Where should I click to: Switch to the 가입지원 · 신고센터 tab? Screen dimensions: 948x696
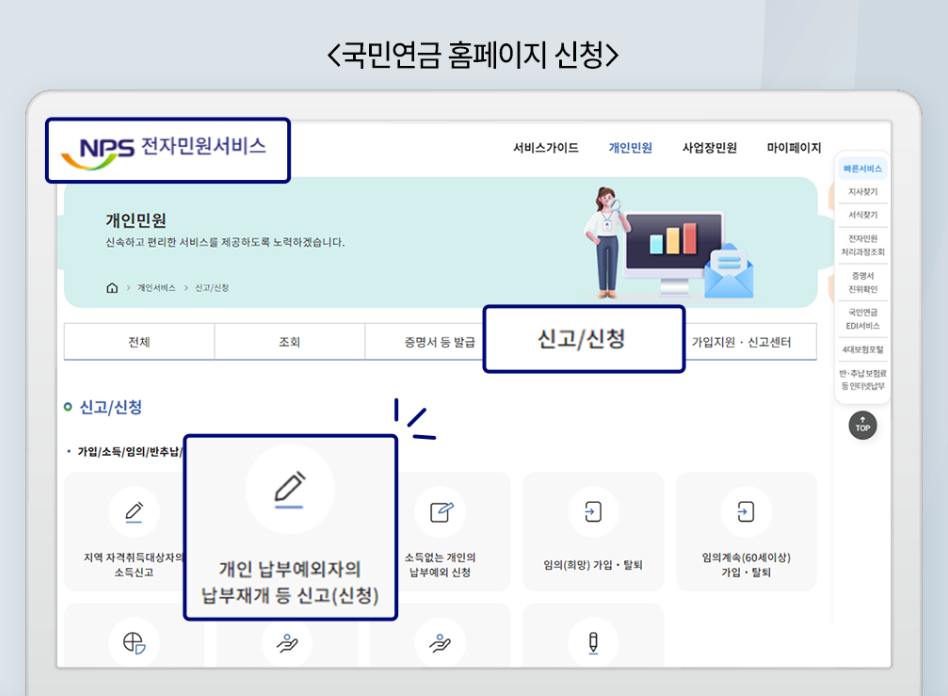pos(750,342)
